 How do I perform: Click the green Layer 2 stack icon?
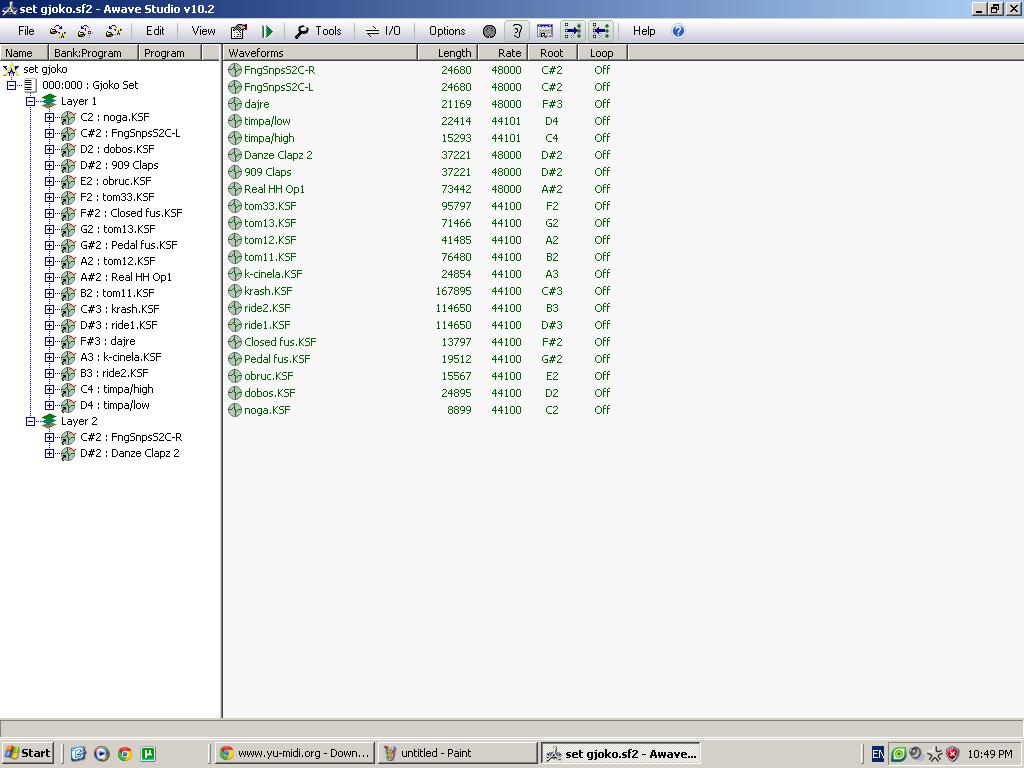(49, 421)
